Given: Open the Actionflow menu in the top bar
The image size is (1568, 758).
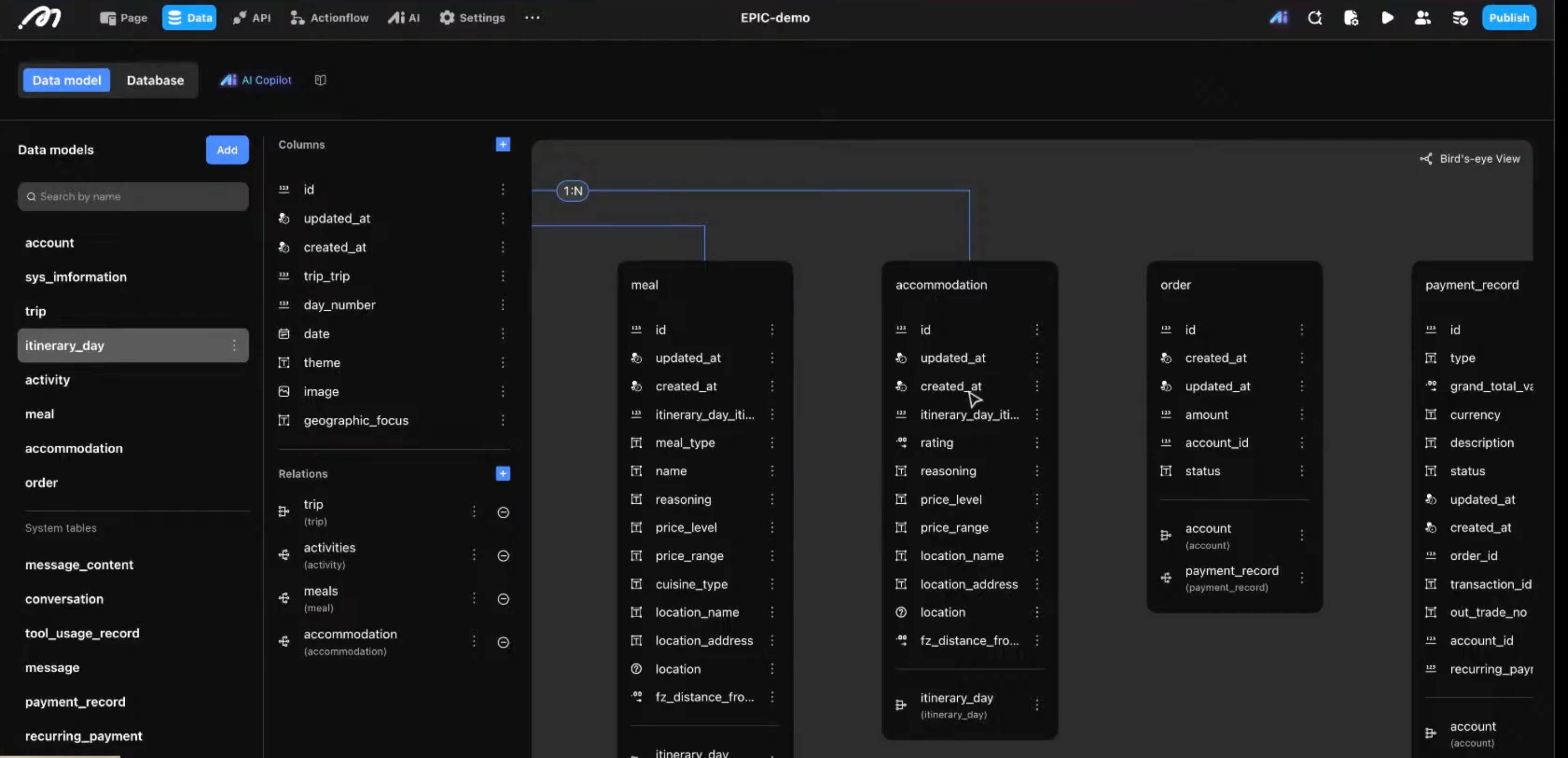Looking at the screenshot, I should point(329,18).
